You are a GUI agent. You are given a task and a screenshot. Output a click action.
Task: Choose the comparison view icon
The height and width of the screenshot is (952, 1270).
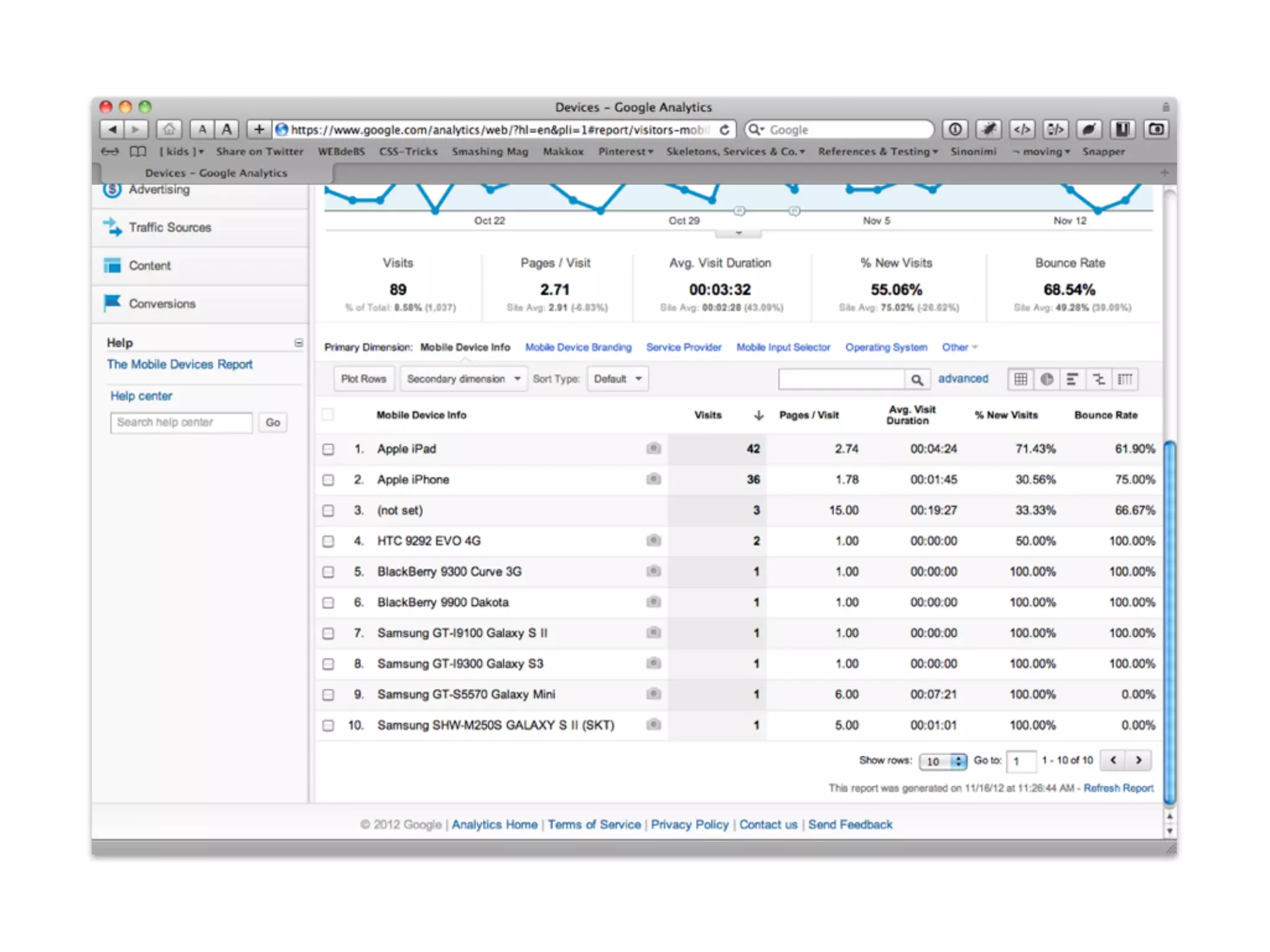pos(1099,379)
